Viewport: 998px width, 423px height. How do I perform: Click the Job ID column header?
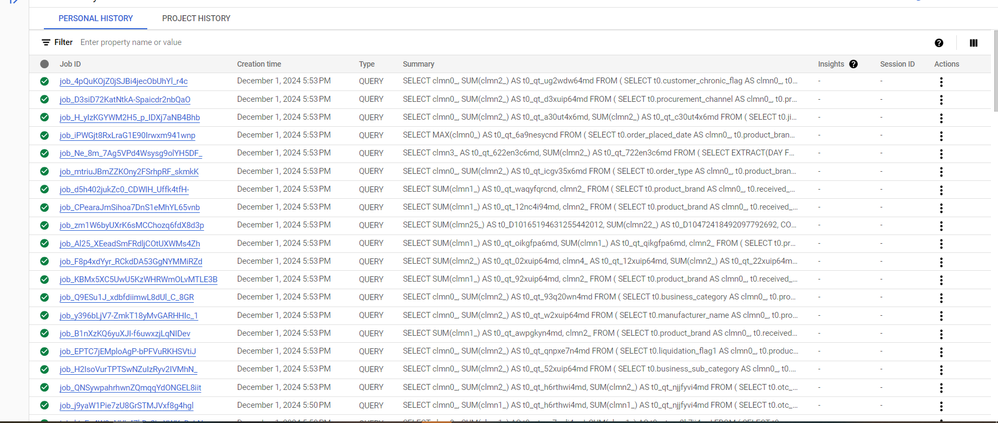[70, 64]
